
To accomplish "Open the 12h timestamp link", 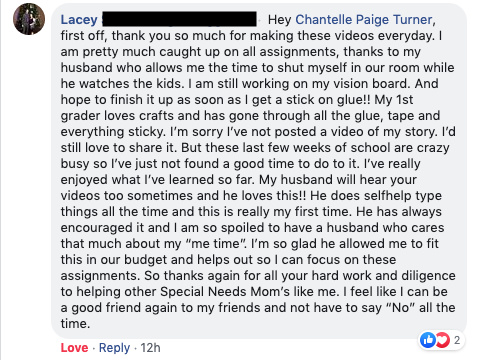I will [150, 348].
